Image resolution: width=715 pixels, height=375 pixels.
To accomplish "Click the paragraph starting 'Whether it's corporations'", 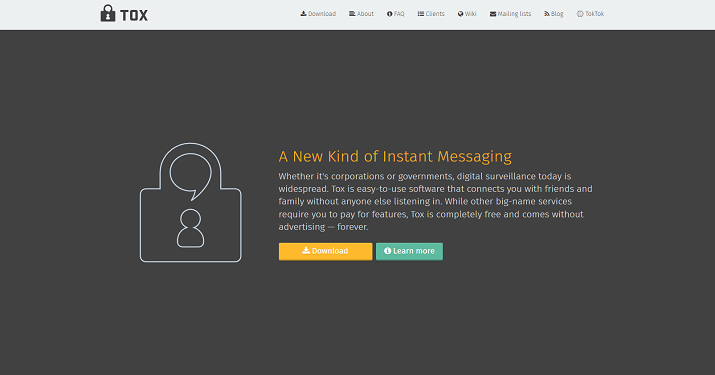I will (x=435, y=201).
